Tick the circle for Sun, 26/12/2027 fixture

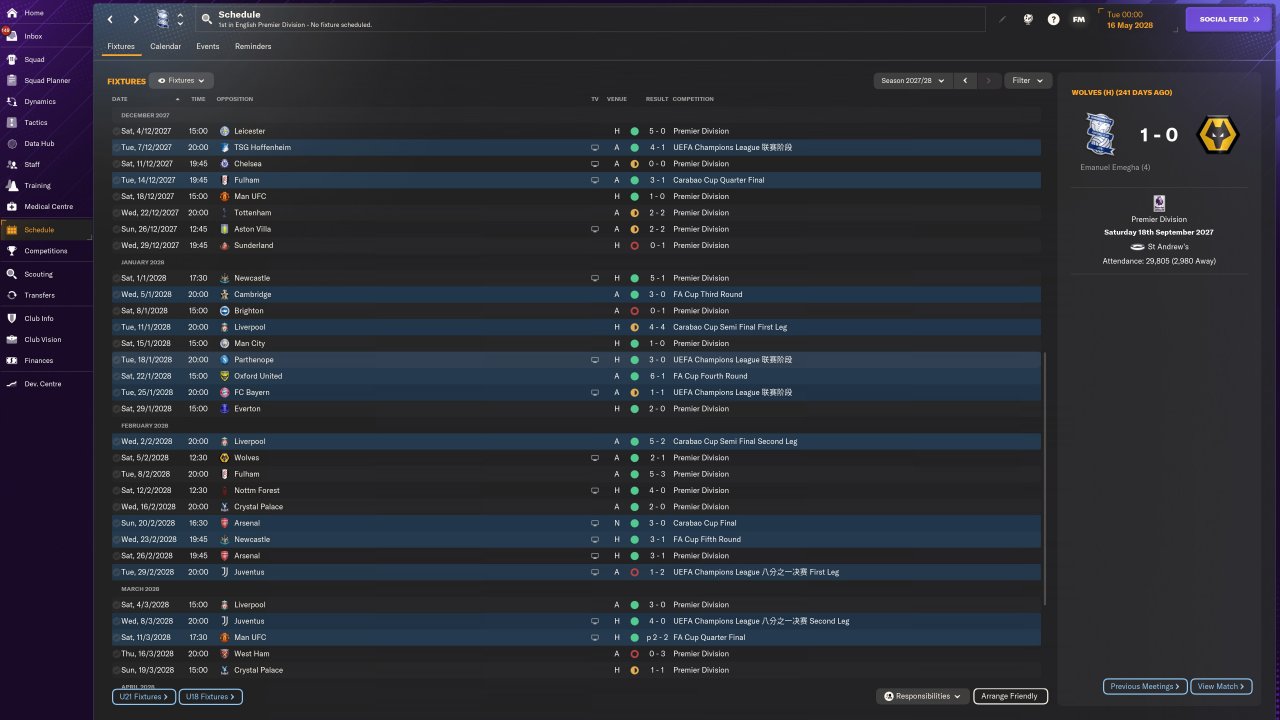(116, 229)
